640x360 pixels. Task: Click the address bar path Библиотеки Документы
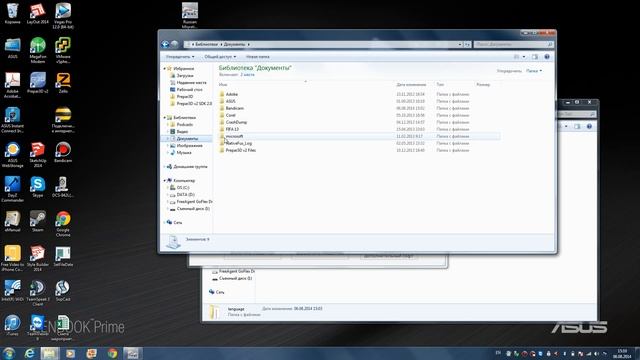[x=222, y=44]
